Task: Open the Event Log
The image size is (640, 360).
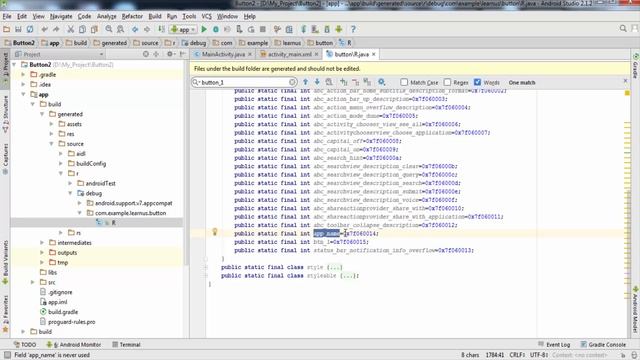Action: point(554,344)
